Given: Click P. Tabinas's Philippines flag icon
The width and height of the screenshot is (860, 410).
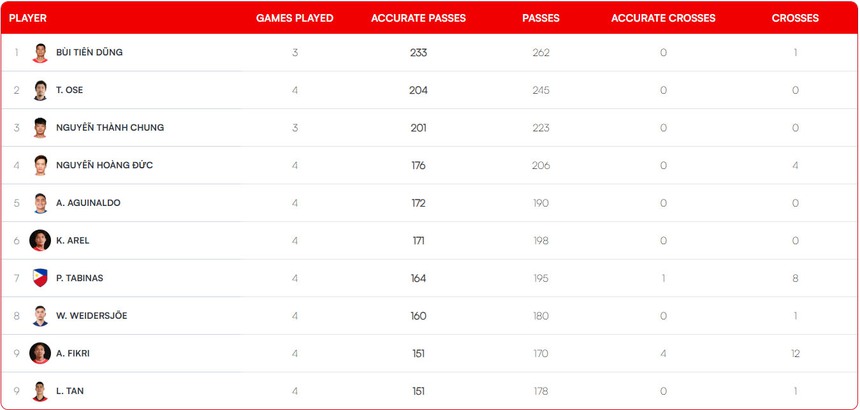Looking at the screenshot, I should pyautogui.click(x=40, y=278).
